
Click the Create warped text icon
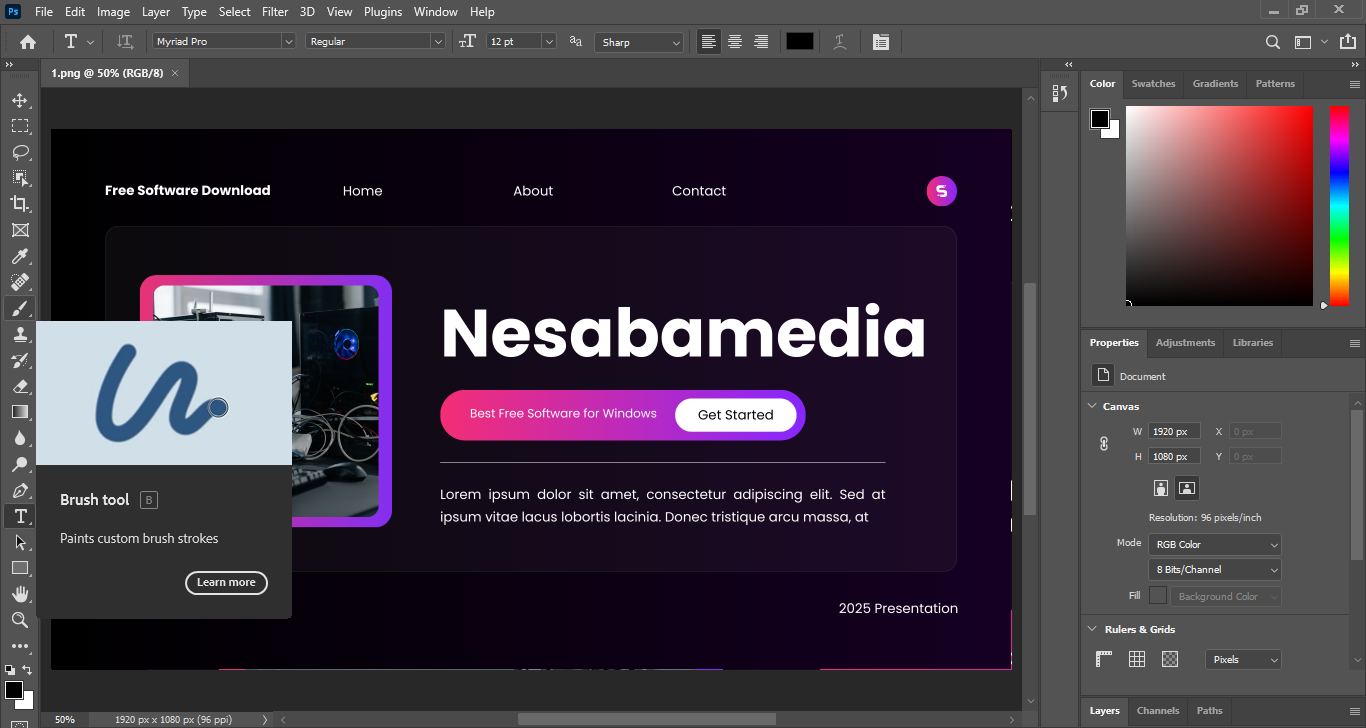[840, 42]
